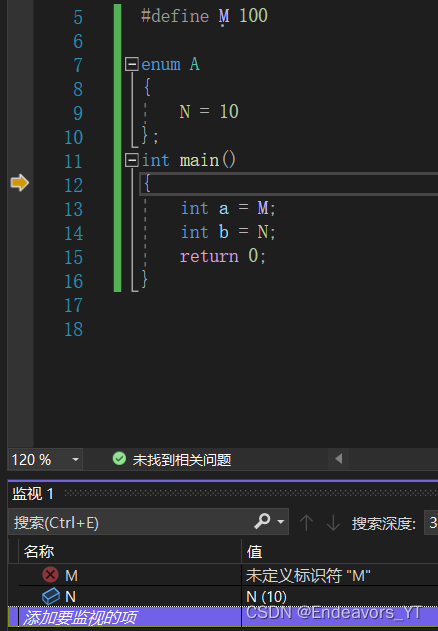Image resolution: width=438 pixels, height=631 pixels.
Task: Click the magnifier search icon in watch panel
Action: 262,521
